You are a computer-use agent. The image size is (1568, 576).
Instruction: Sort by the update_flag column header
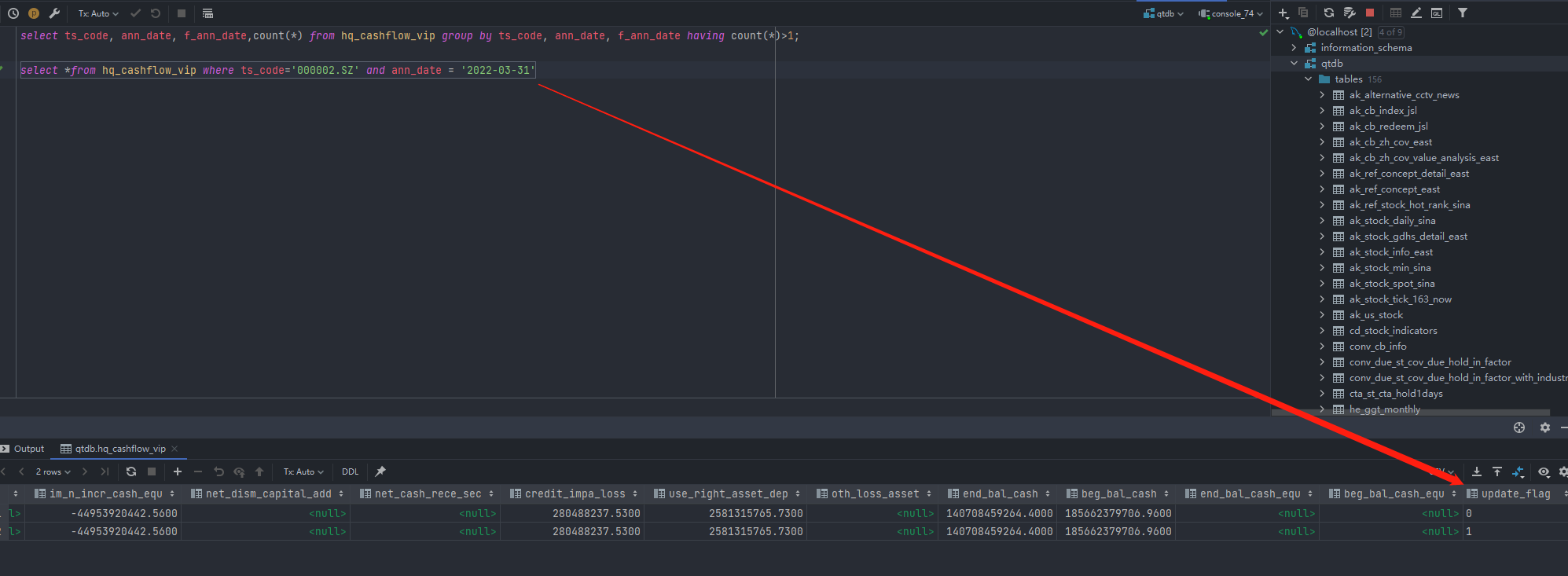[x=1515, y=493]
